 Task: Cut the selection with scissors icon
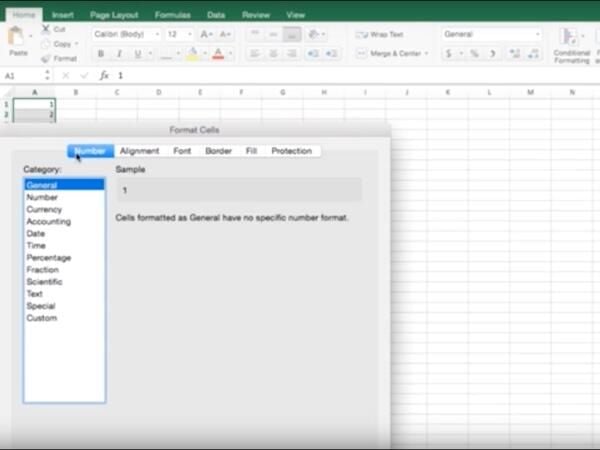(x=46, y=29)
